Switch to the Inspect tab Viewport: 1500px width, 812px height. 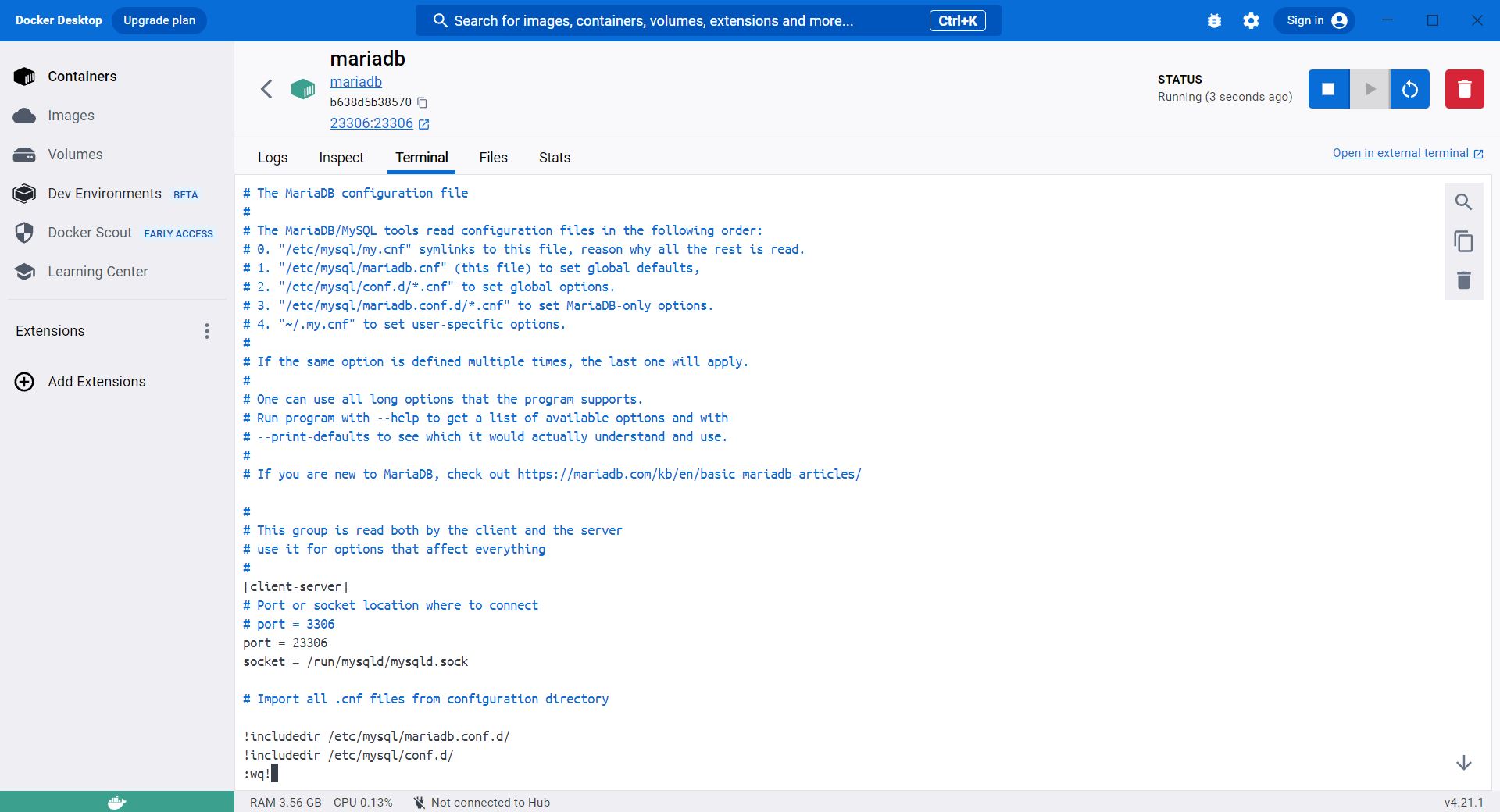[x=341, y=158]
